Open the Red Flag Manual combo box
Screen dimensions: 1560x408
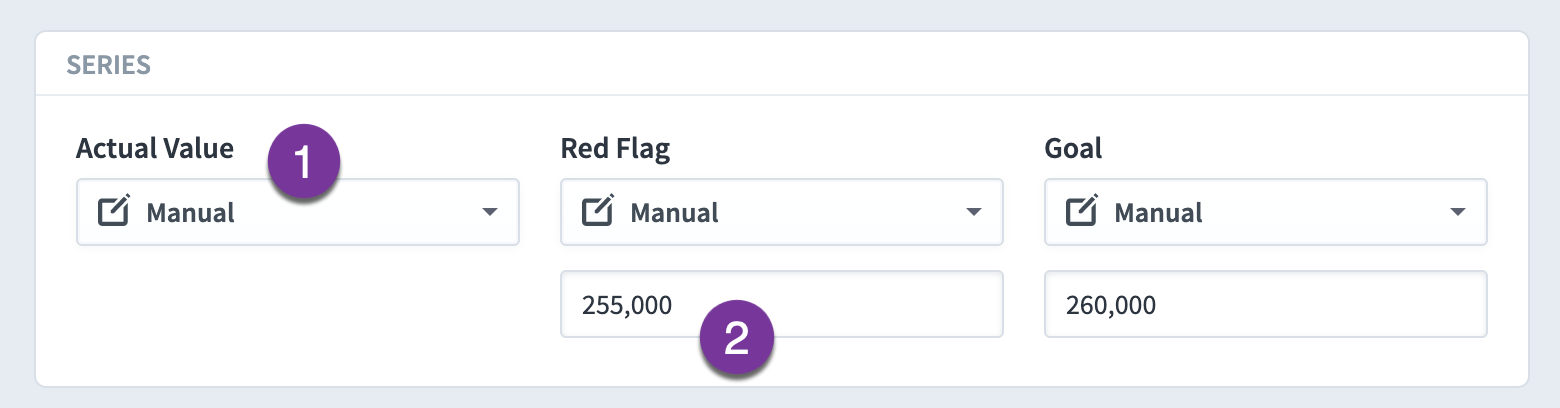[782, 212]
